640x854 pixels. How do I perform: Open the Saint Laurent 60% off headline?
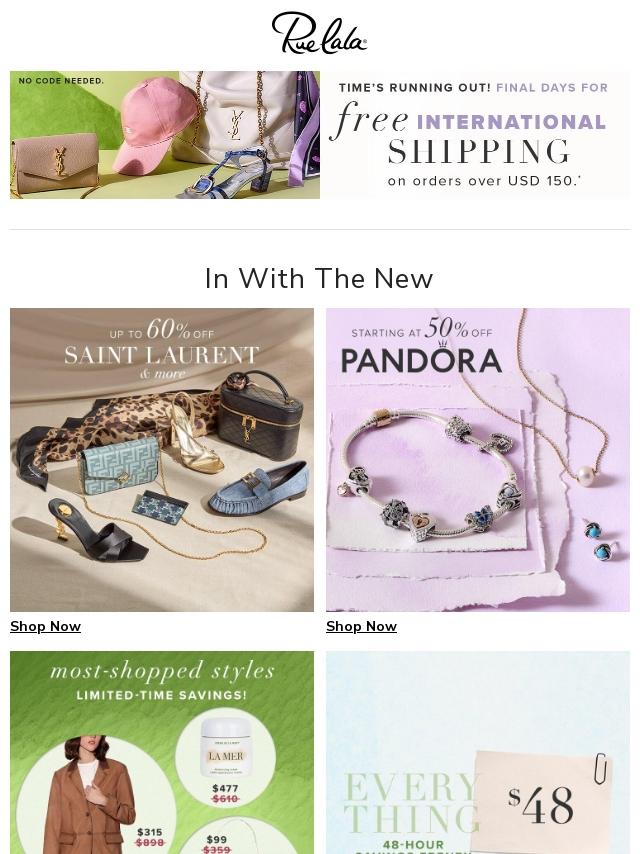click(x=161, y=348)
